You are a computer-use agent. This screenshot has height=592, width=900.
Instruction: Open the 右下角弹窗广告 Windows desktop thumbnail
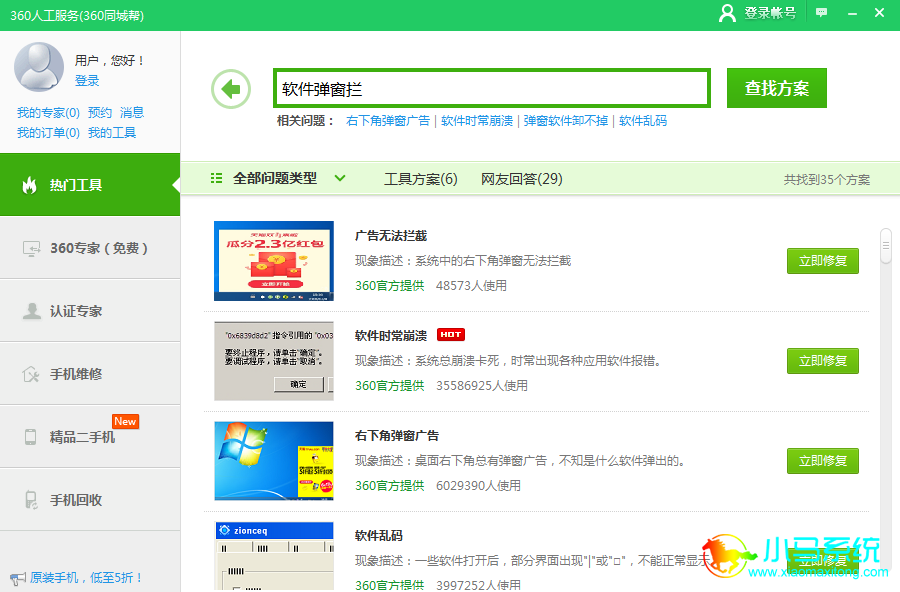274,461
